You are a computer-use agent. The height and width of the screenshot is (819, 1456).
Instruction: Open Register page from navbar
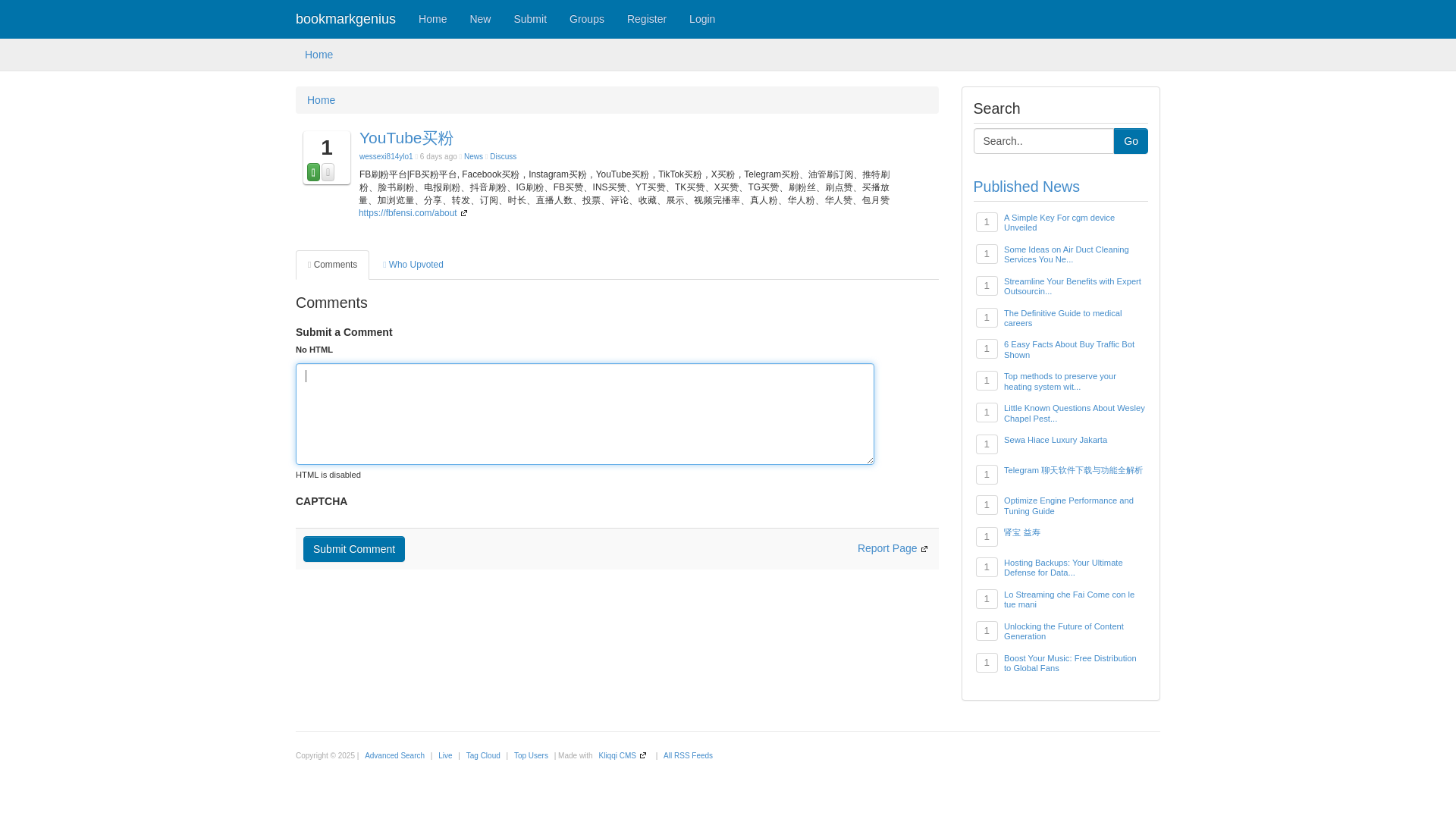[646, 19]
